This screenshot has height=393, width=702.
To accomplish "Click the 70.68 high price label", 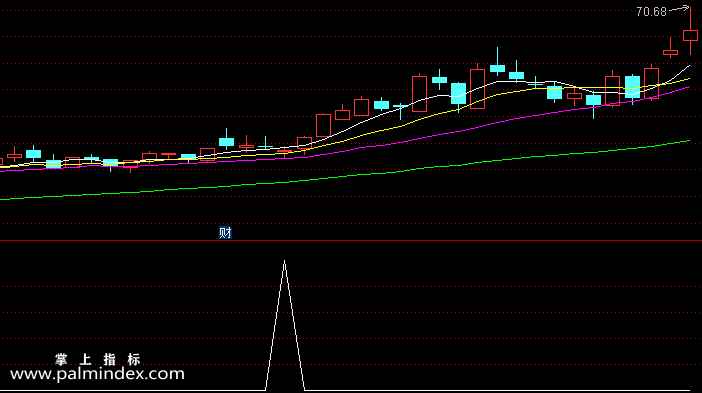I will pos(651,12).
